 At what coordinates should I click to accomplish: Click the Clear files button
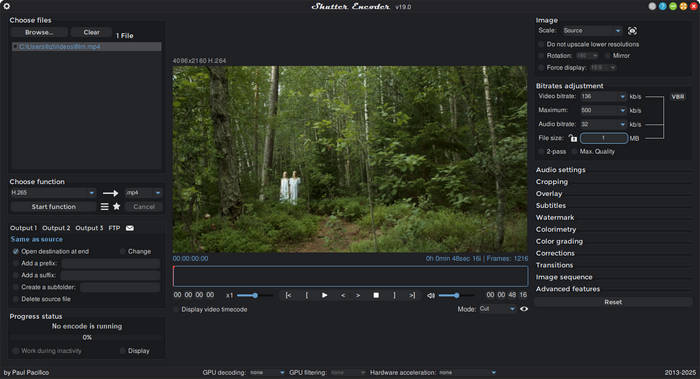click(92, 32)
